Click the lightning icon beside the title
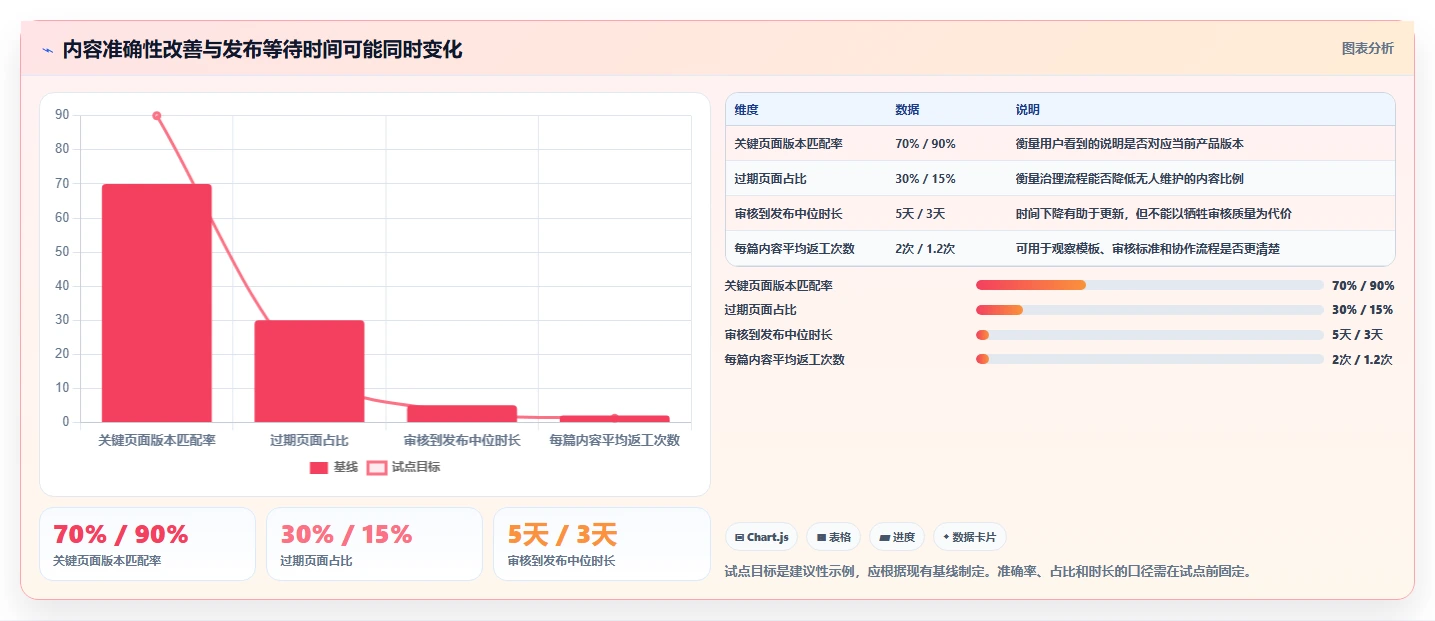1435x621 pixels. tap(47, 50)
